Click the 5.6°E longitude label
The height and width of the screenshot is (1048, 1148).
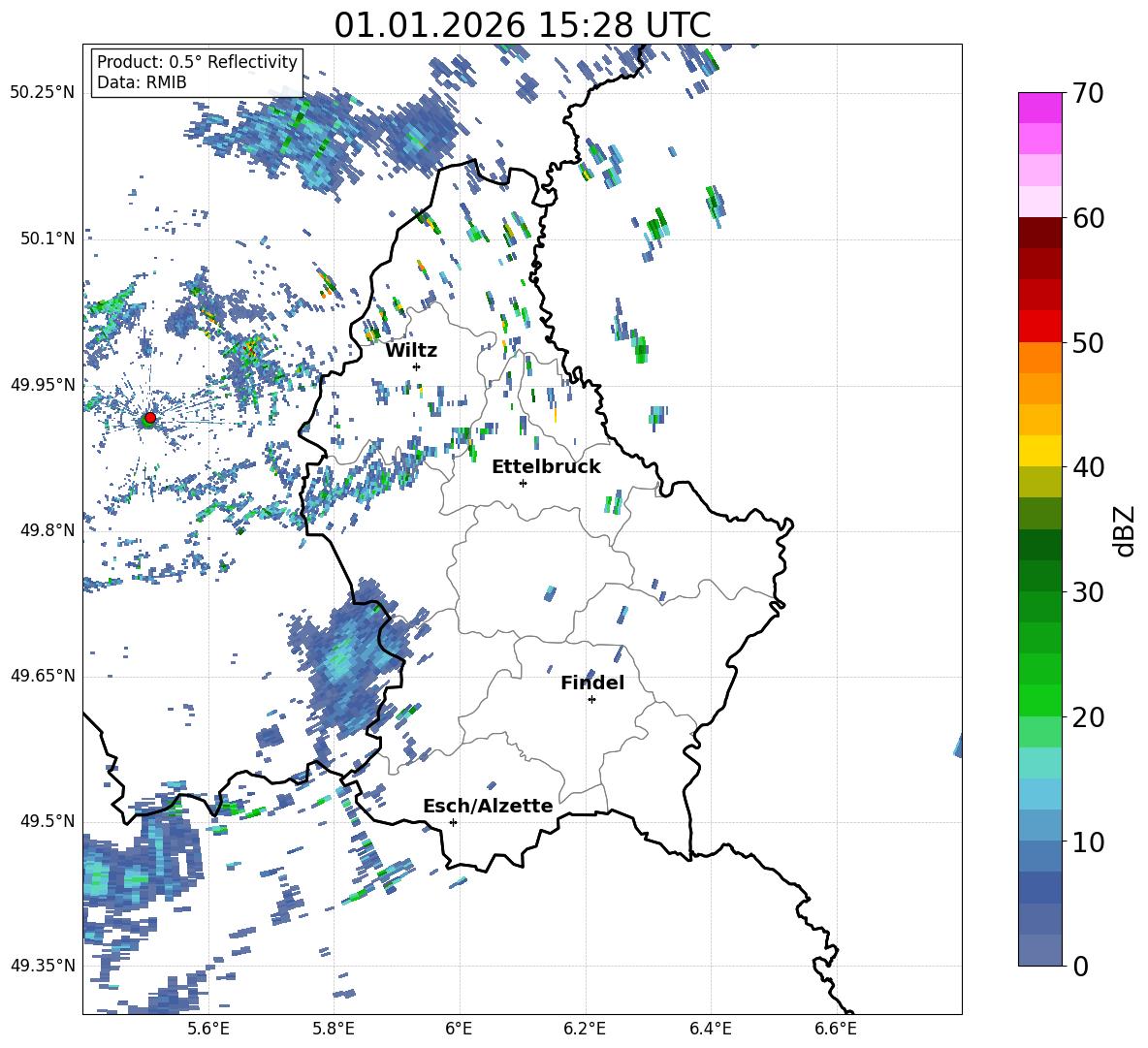tap(208, 1029)
